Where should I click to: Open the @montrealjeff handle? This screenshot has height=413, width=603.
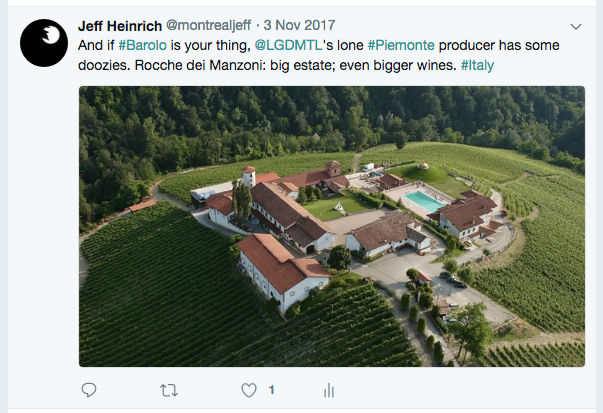(x=208, y=25)
